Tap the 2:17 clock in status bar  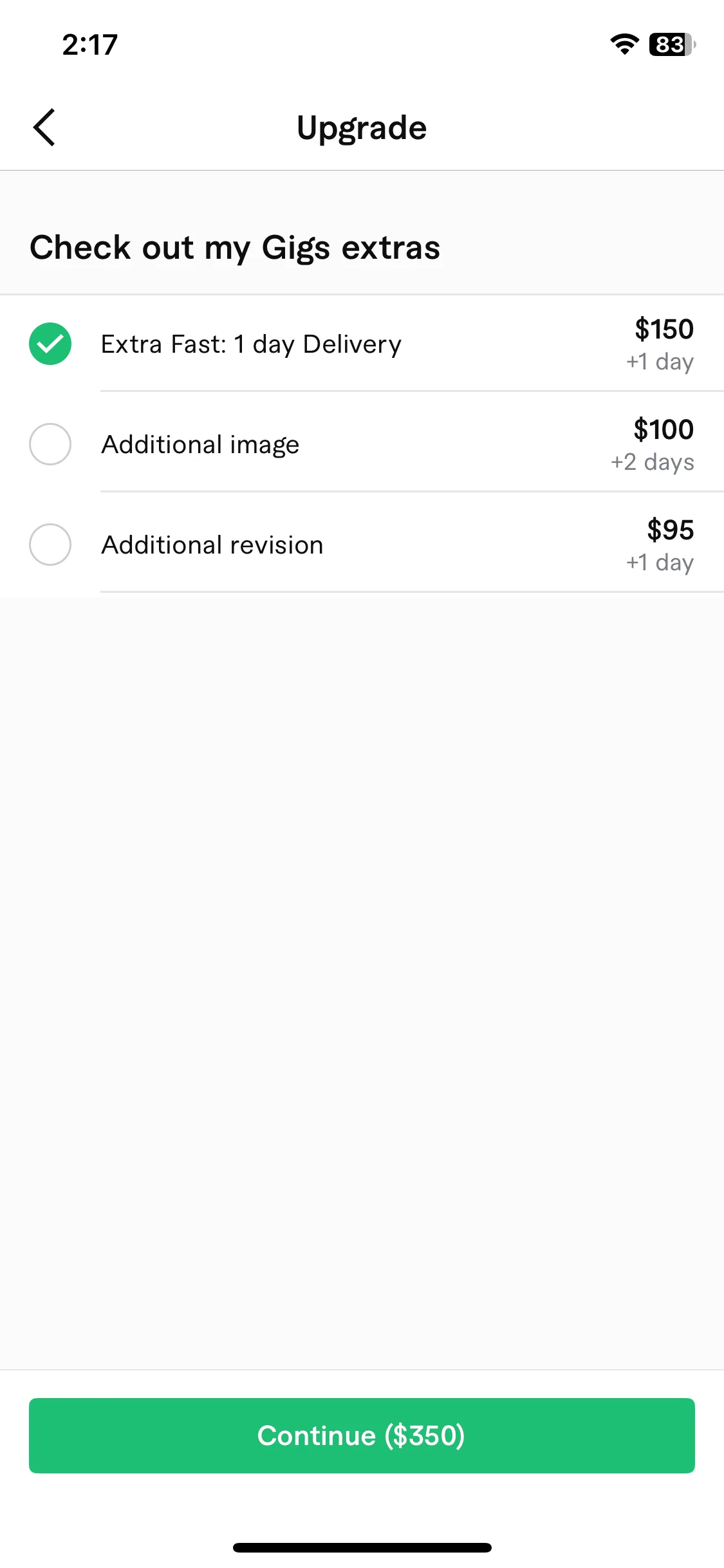pyautogui.click(x=90, y=45)
